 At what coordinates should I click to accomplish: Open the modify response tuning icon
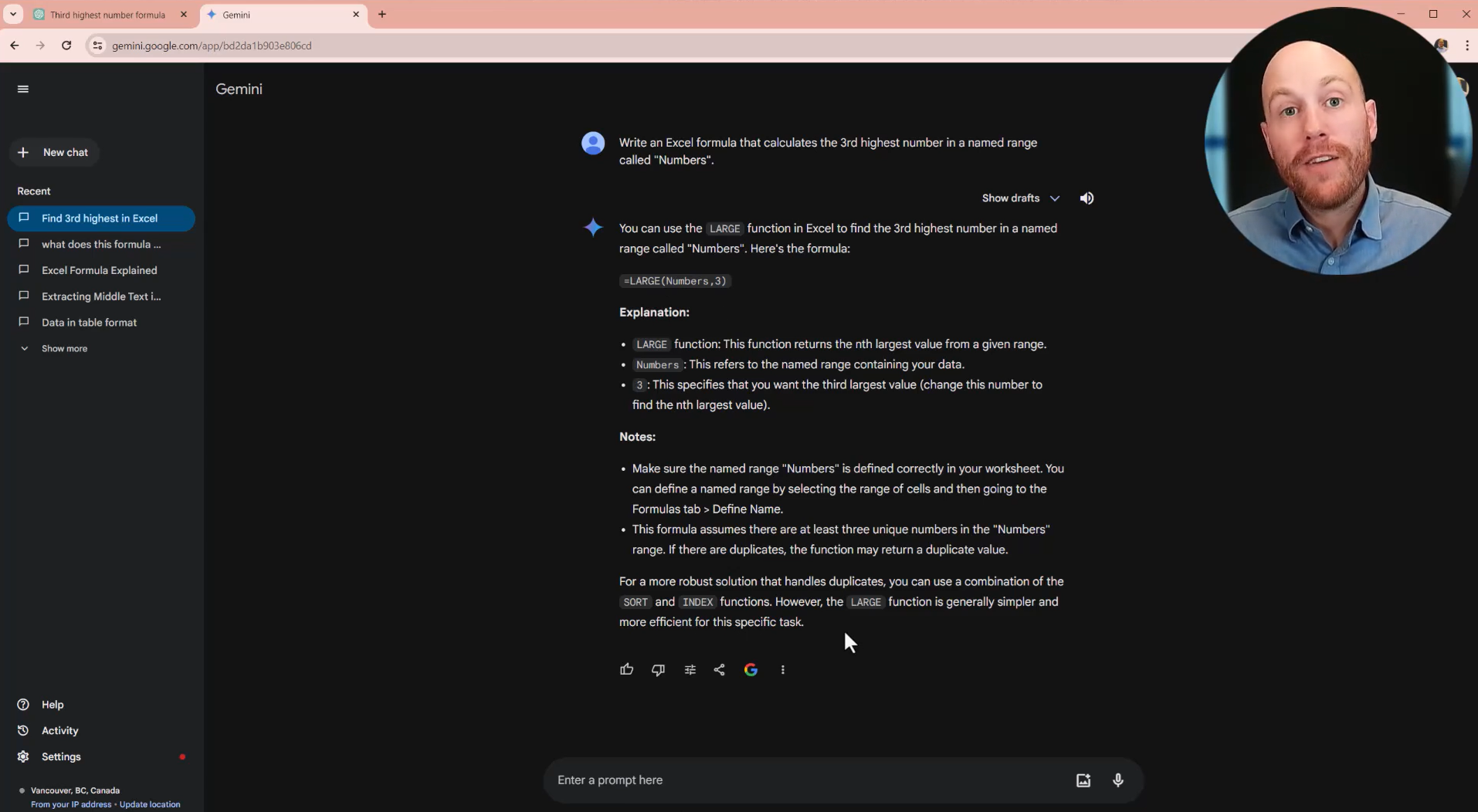(690, 670)
